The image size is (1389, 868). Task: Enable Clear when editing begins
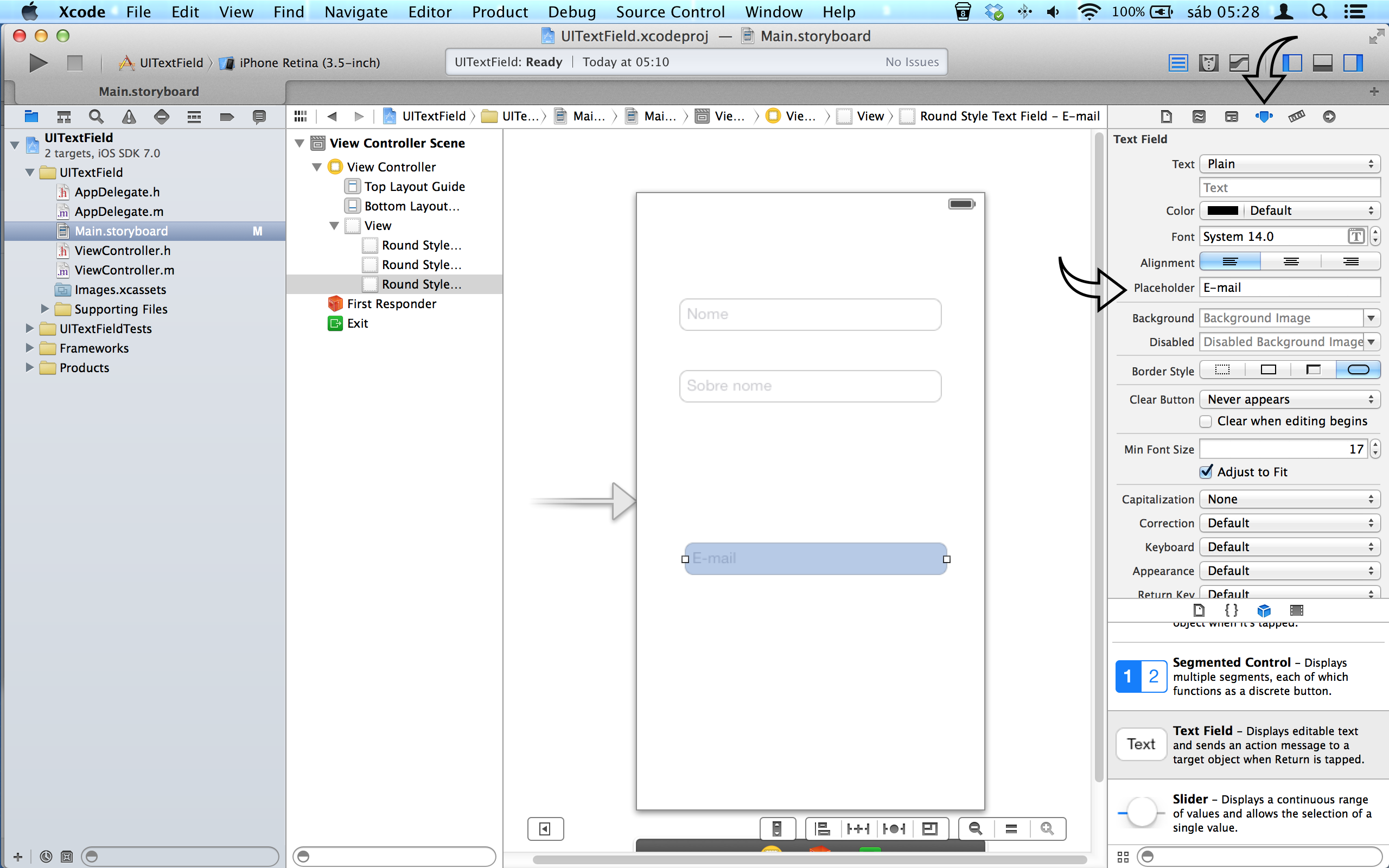pos(1206,422)
